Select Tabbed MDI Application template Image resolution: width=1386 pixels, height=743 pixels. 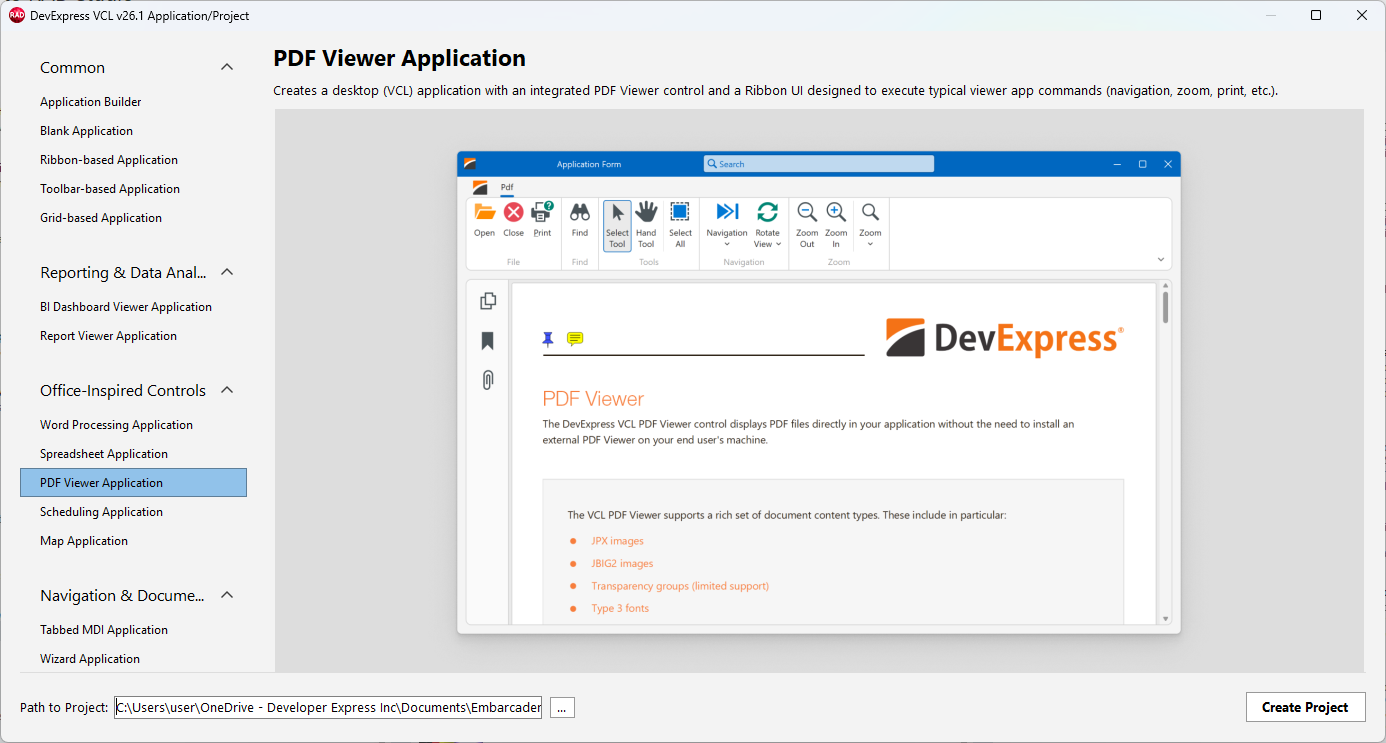[x=133, y=630]
